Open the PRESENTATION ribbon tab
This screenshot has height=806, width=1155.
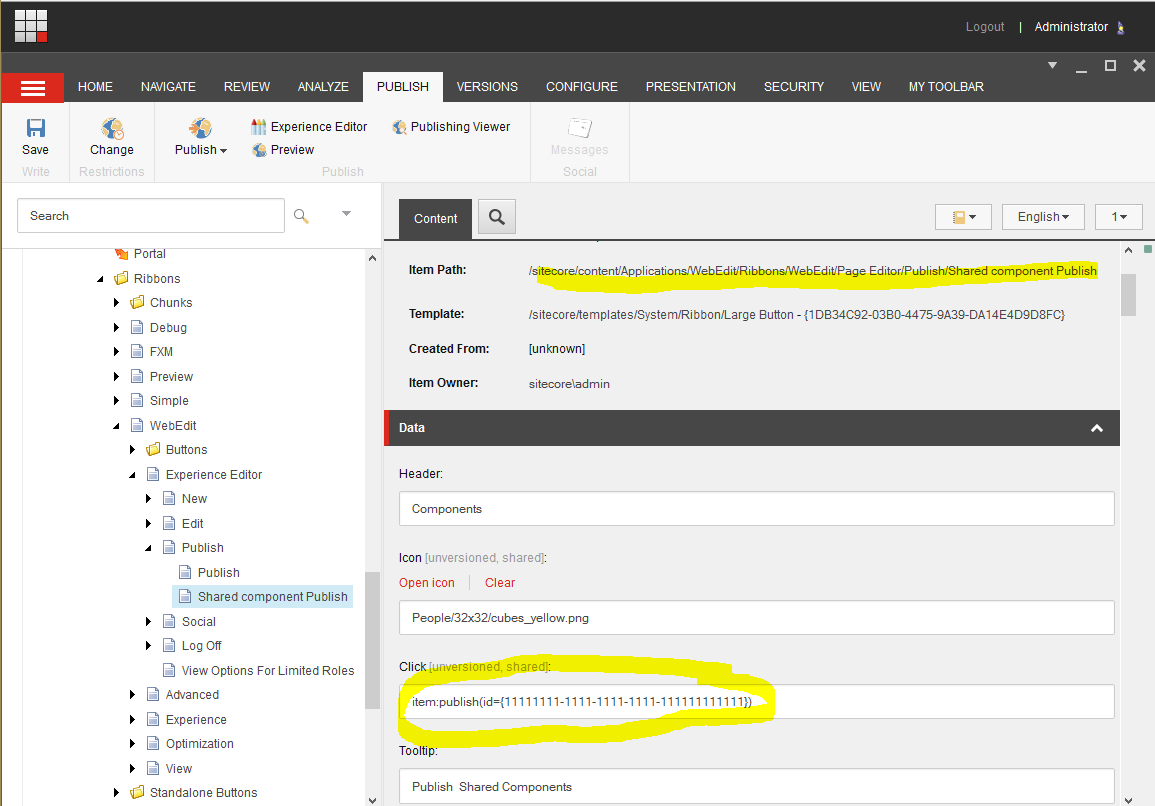(x=690, y=87)
